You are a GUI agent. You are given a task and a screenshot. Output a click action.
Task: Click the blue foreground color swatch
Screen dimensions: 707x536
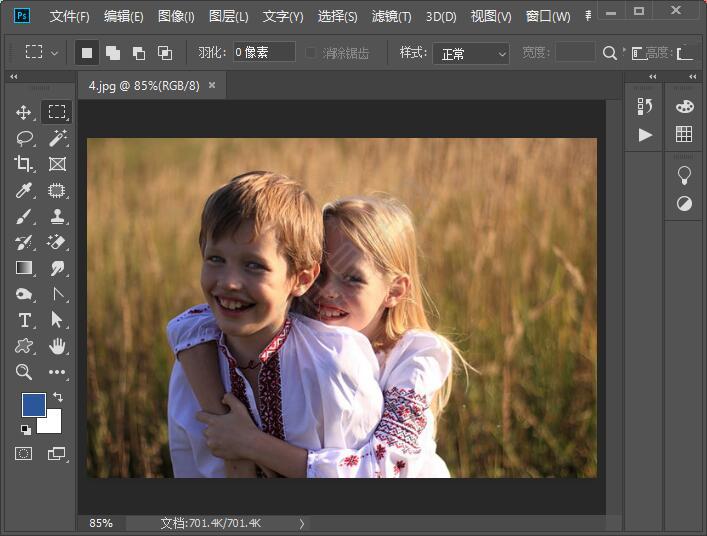tap(33, 405)
